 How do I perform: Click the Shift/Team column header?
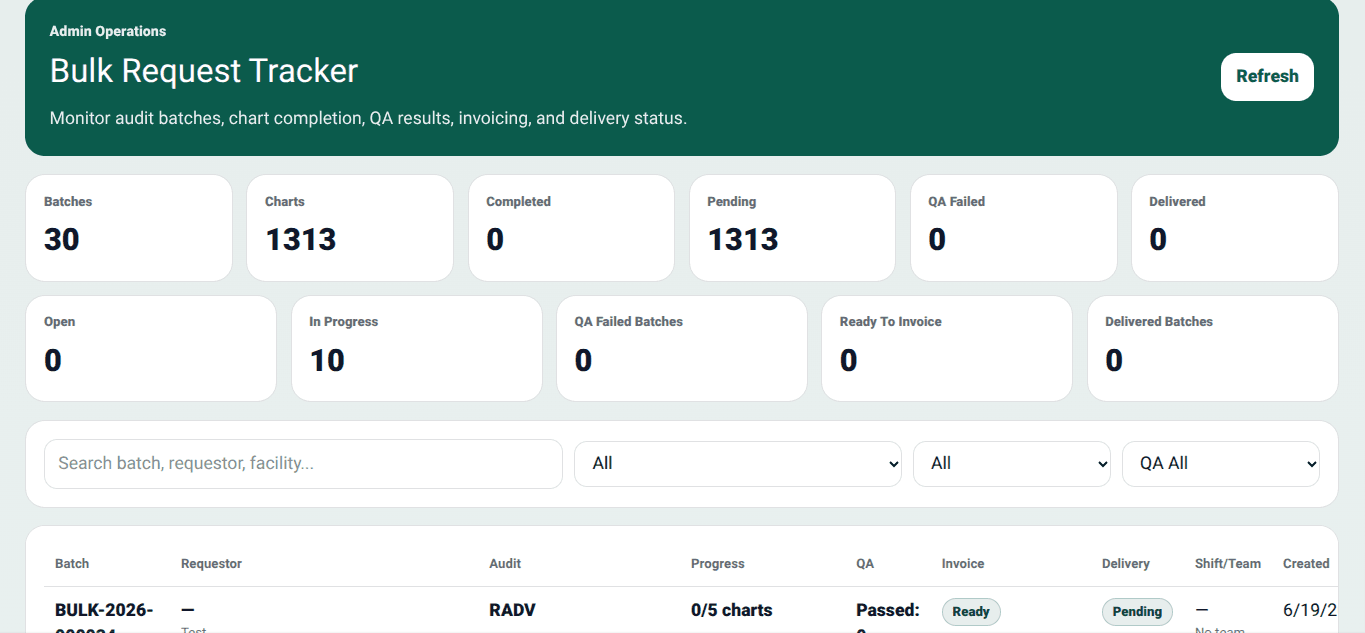(x=1228, y=564)
